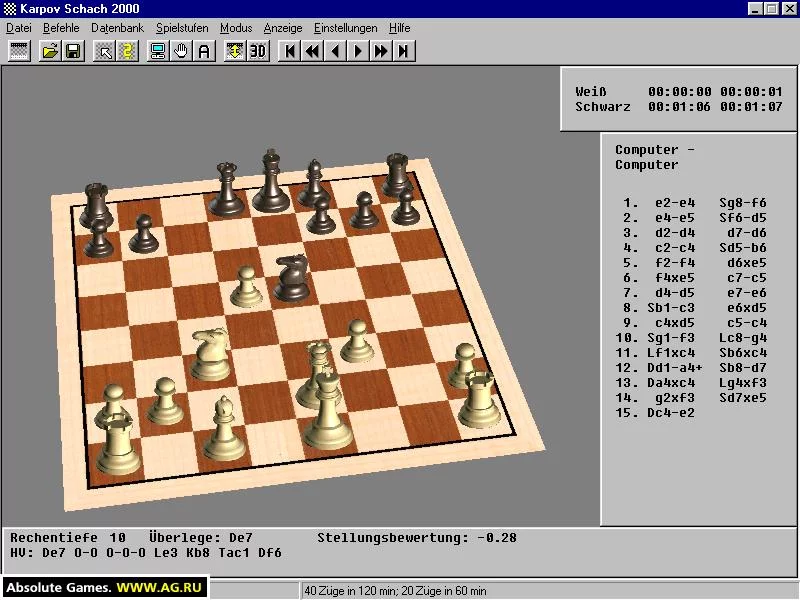Open a saved game with folder icon

pos(50,51)
